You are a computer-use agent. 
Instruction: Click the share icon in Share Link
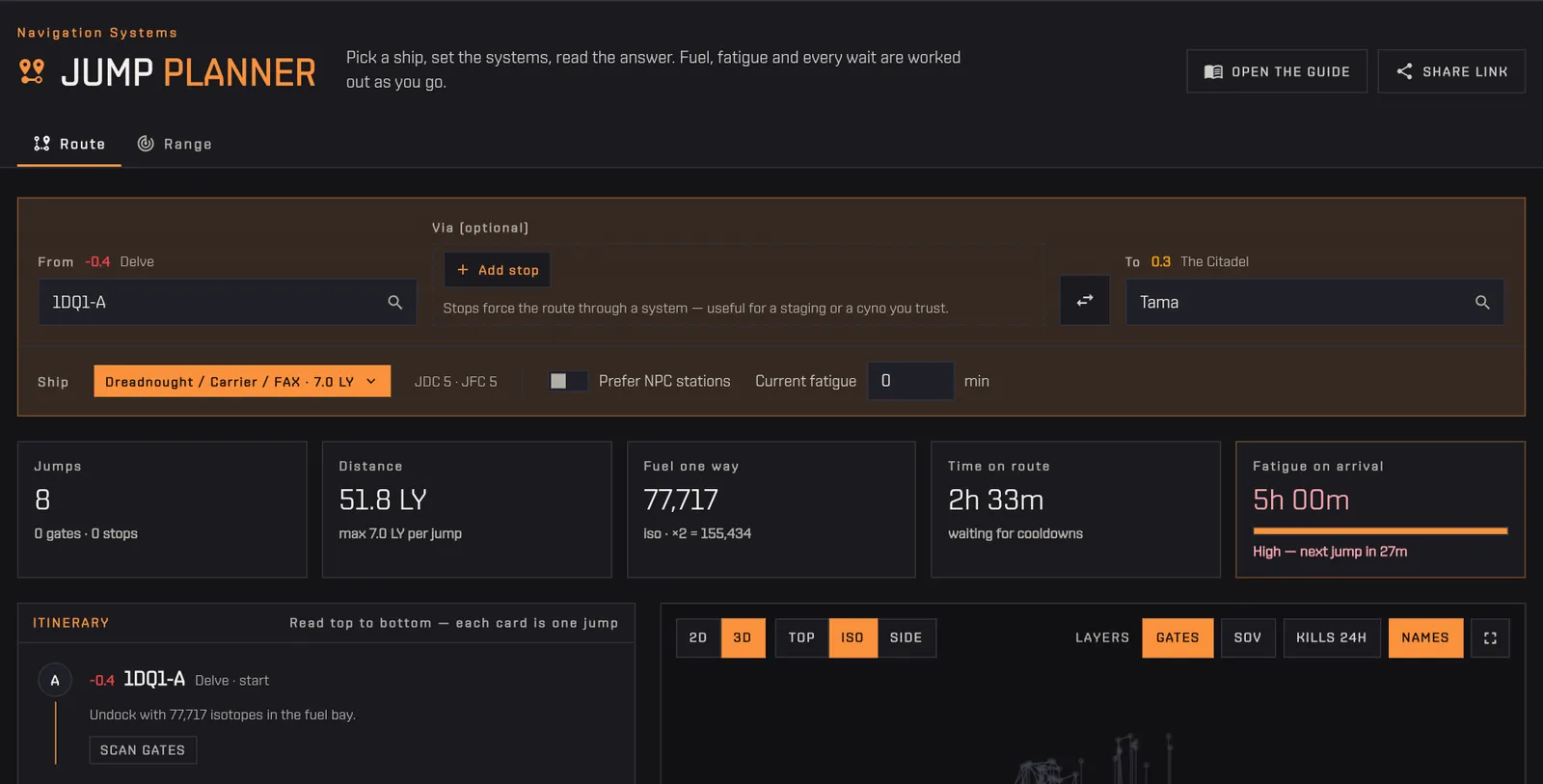click(1404, 71)
